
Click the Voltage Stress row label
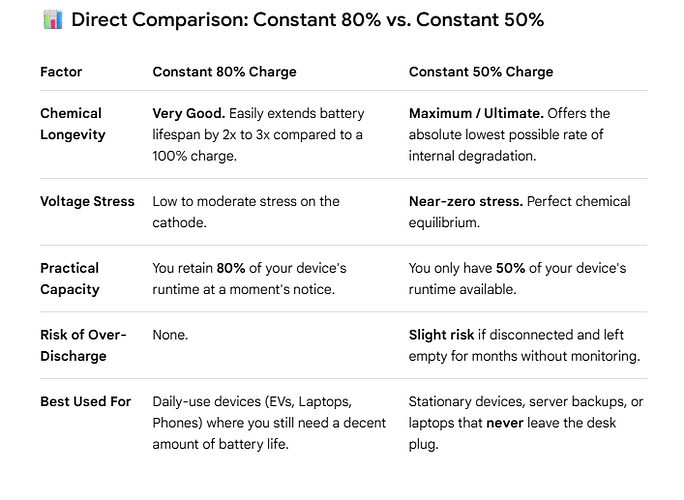pos(87,201)
